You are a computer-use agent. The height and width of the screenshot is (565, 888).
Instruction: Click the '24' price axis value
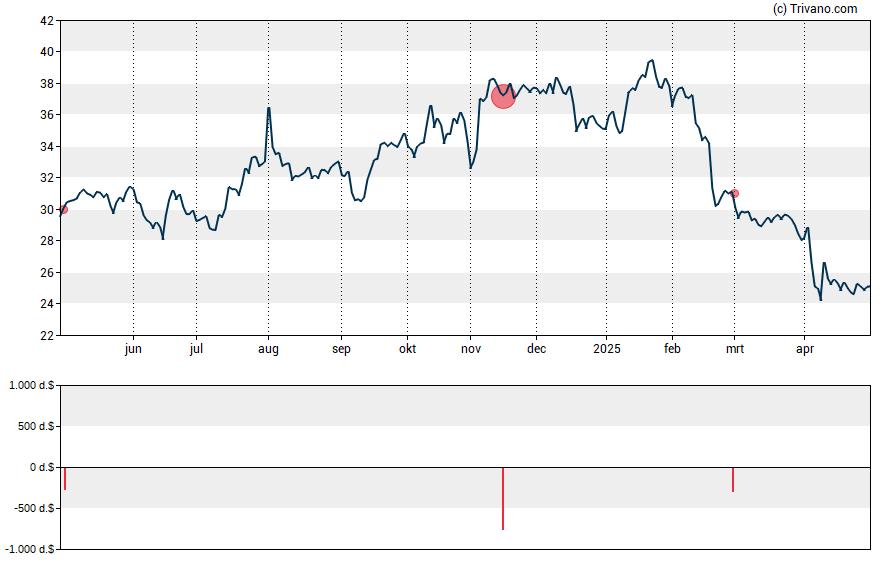click(x=47, y=304)
